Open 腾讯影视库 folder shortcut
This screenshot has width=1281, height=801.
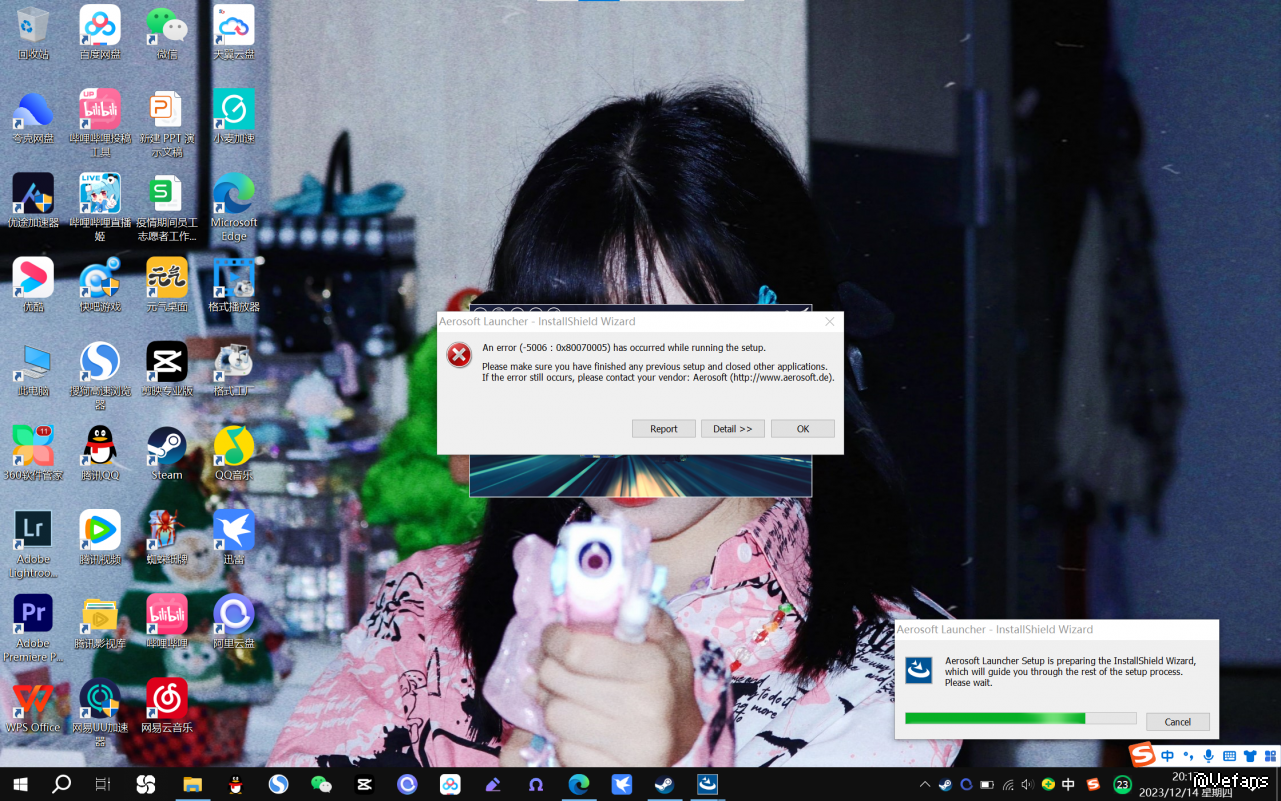pyautogui.click(x=100, y=621)
